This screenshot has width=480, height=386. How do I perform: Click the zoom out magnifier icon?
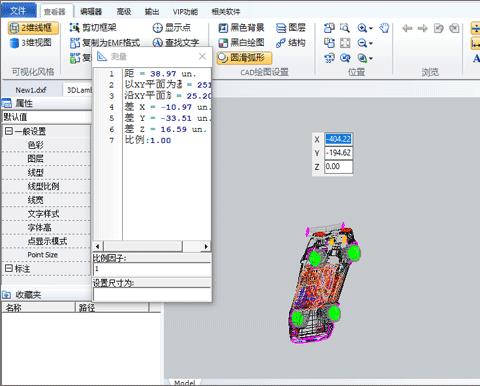[x=362, y=43]
